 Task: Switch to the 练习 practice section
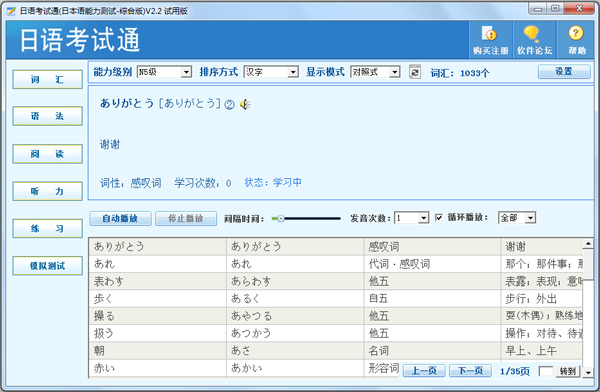point(47,229)
